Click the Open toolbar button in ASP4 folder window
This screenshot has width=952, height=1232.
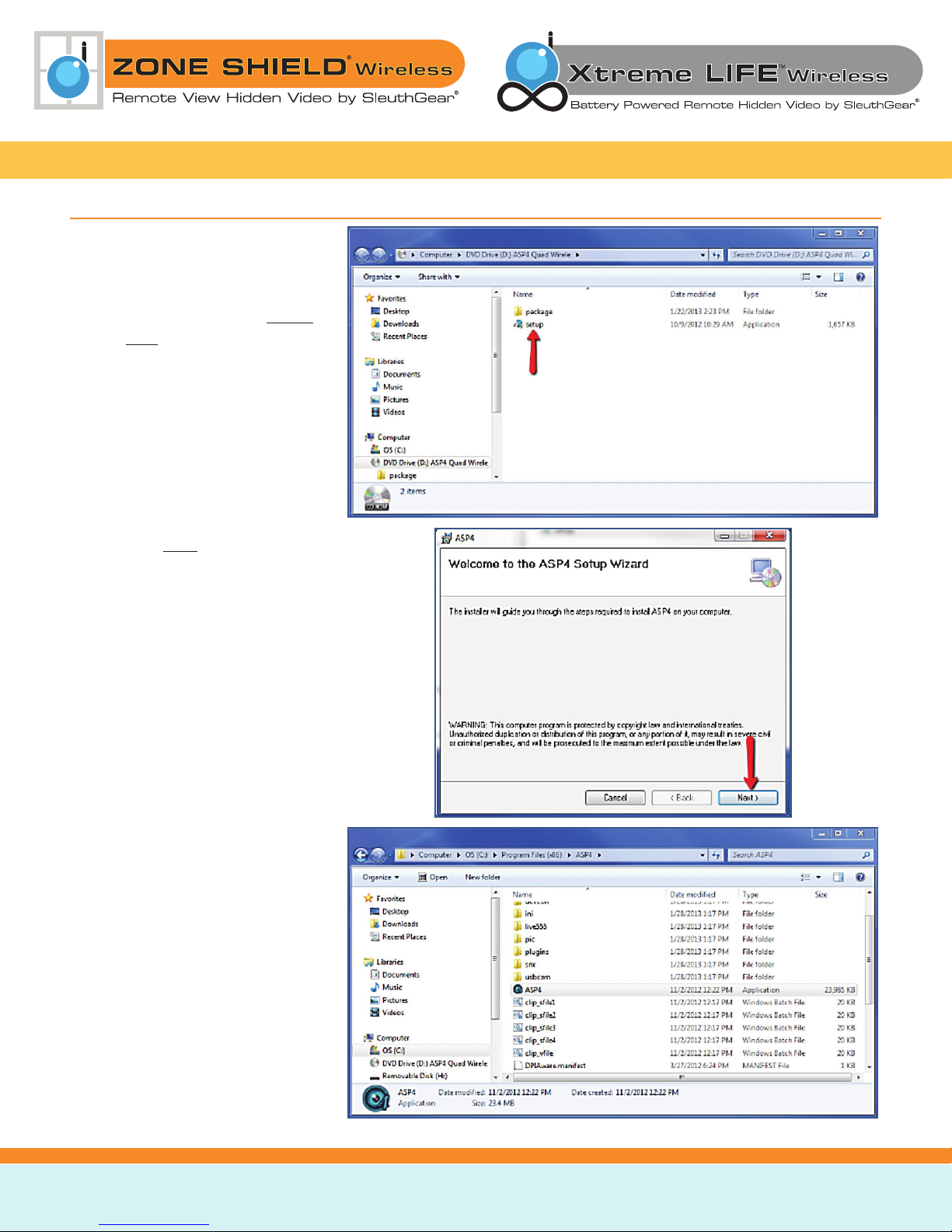pos(433,877)
